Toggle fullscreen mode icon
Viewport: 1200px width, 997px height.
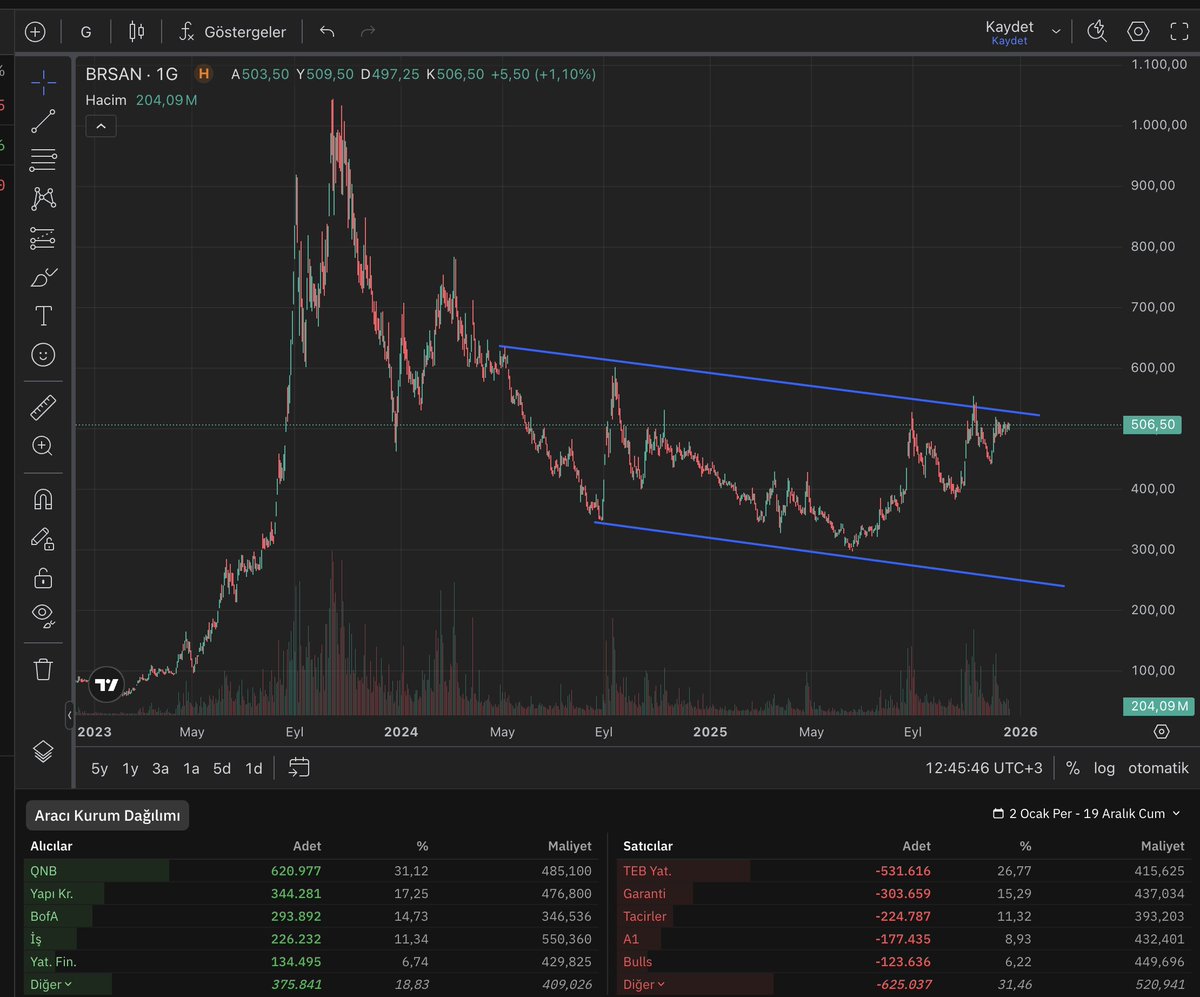1179,31
